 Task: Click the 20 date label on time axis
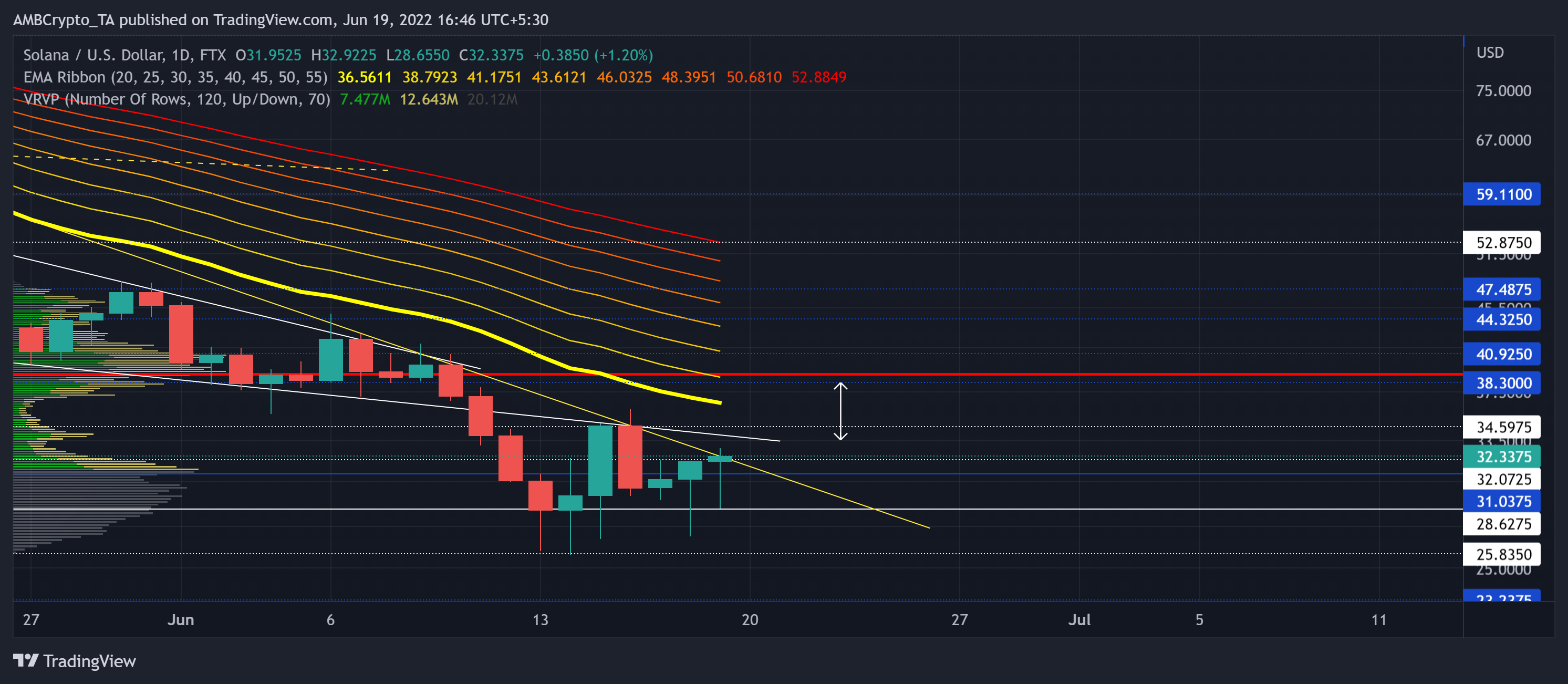point(749,619)
